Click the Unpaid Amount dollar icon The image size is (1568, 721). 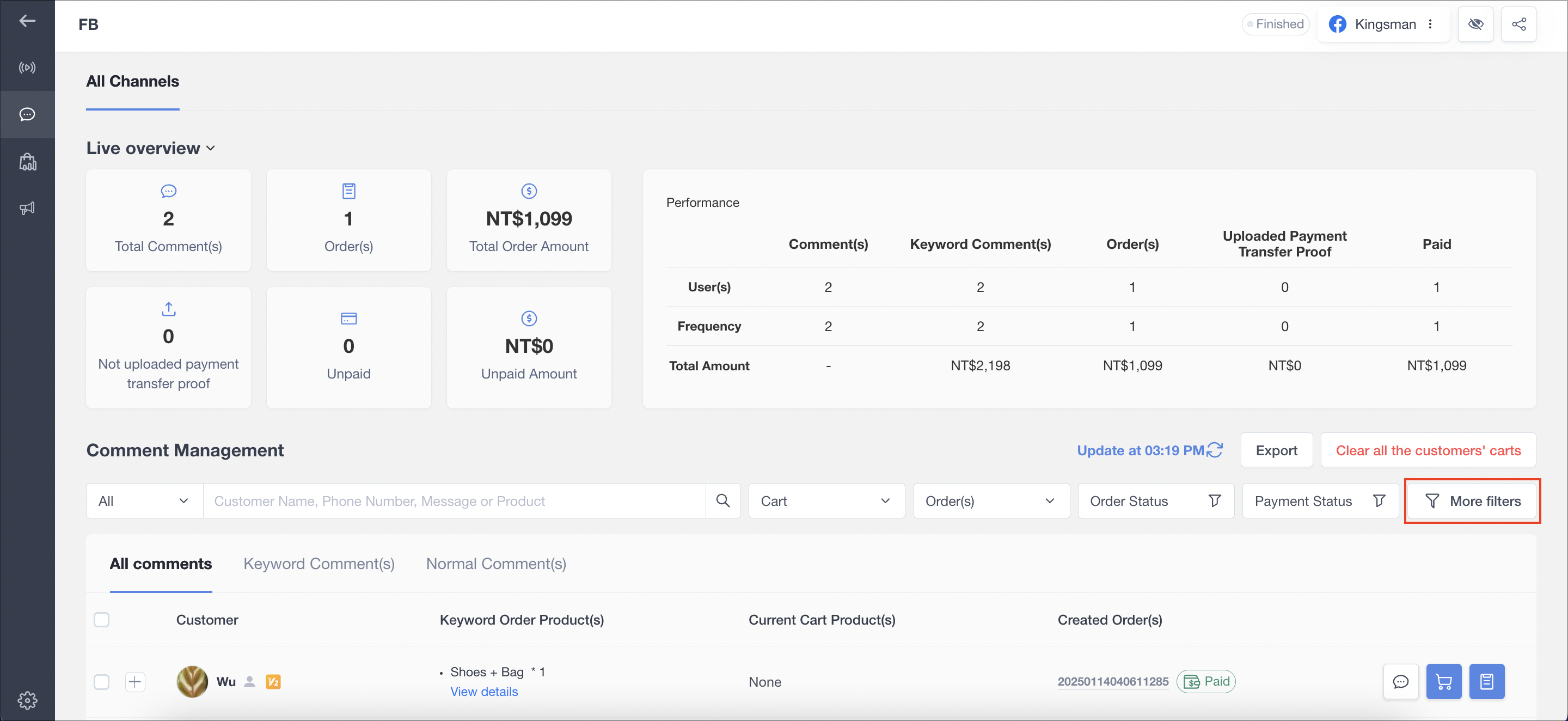coord(528,319)
